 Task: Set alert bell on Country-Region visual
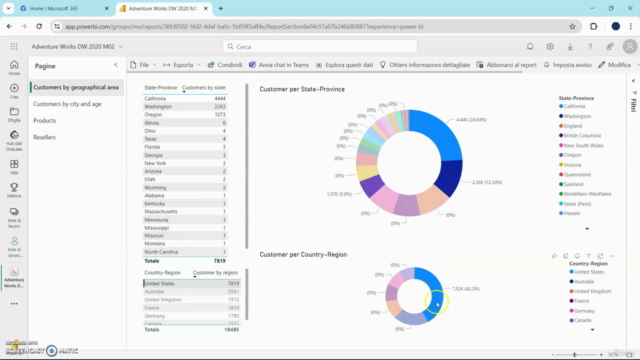577,256
